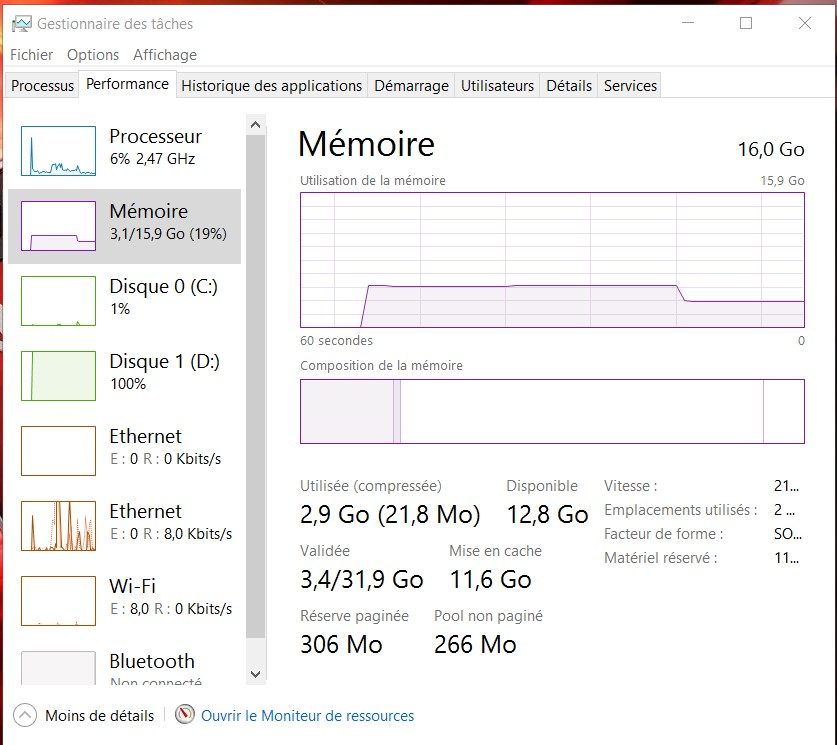Select the Disque 0 (C:) graph thumbnail
Viewport: 837px width, 745px height.
(58, 301)
